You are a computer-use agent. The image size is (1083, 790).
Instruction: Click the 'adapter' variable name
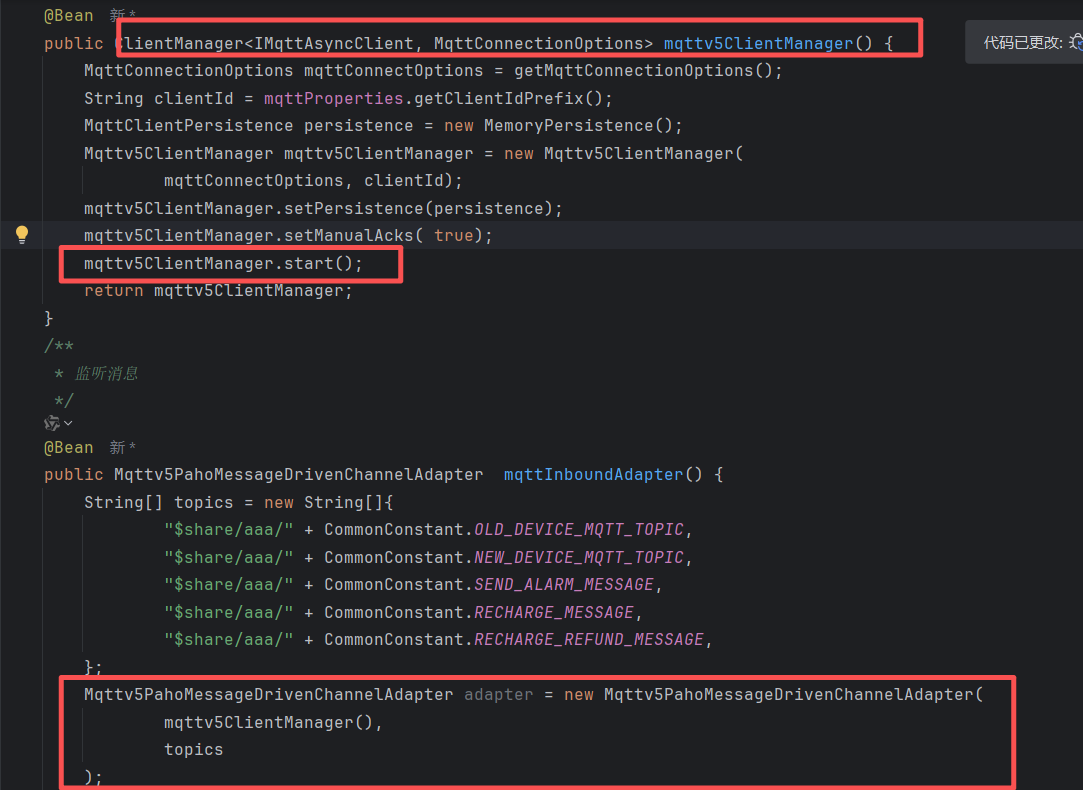tap(498, 694)
